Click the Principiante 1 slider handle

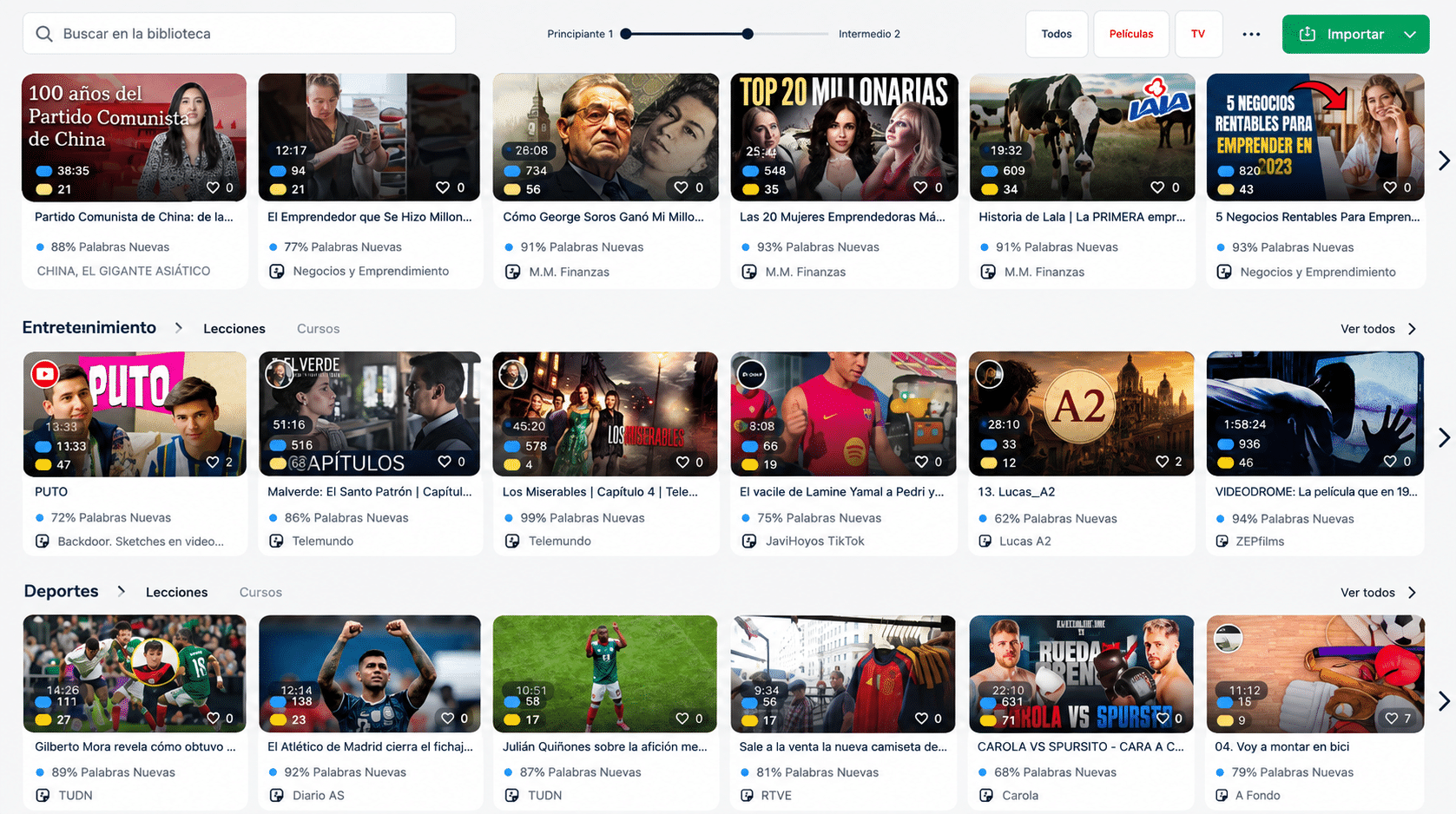[626, 34]
